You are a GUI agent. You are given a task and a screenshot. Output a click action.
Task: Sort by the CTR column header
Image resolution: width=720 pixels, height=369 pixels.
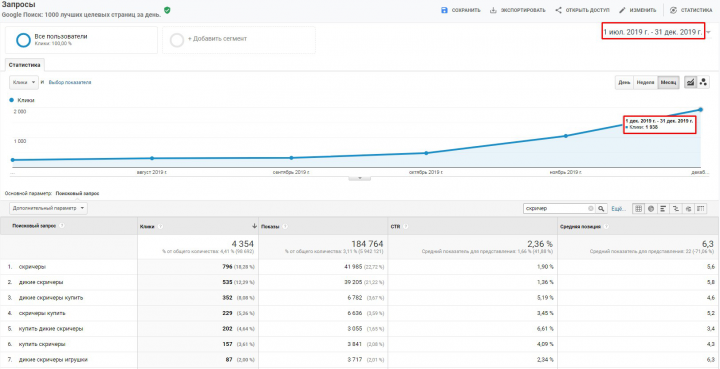point(395,226)
